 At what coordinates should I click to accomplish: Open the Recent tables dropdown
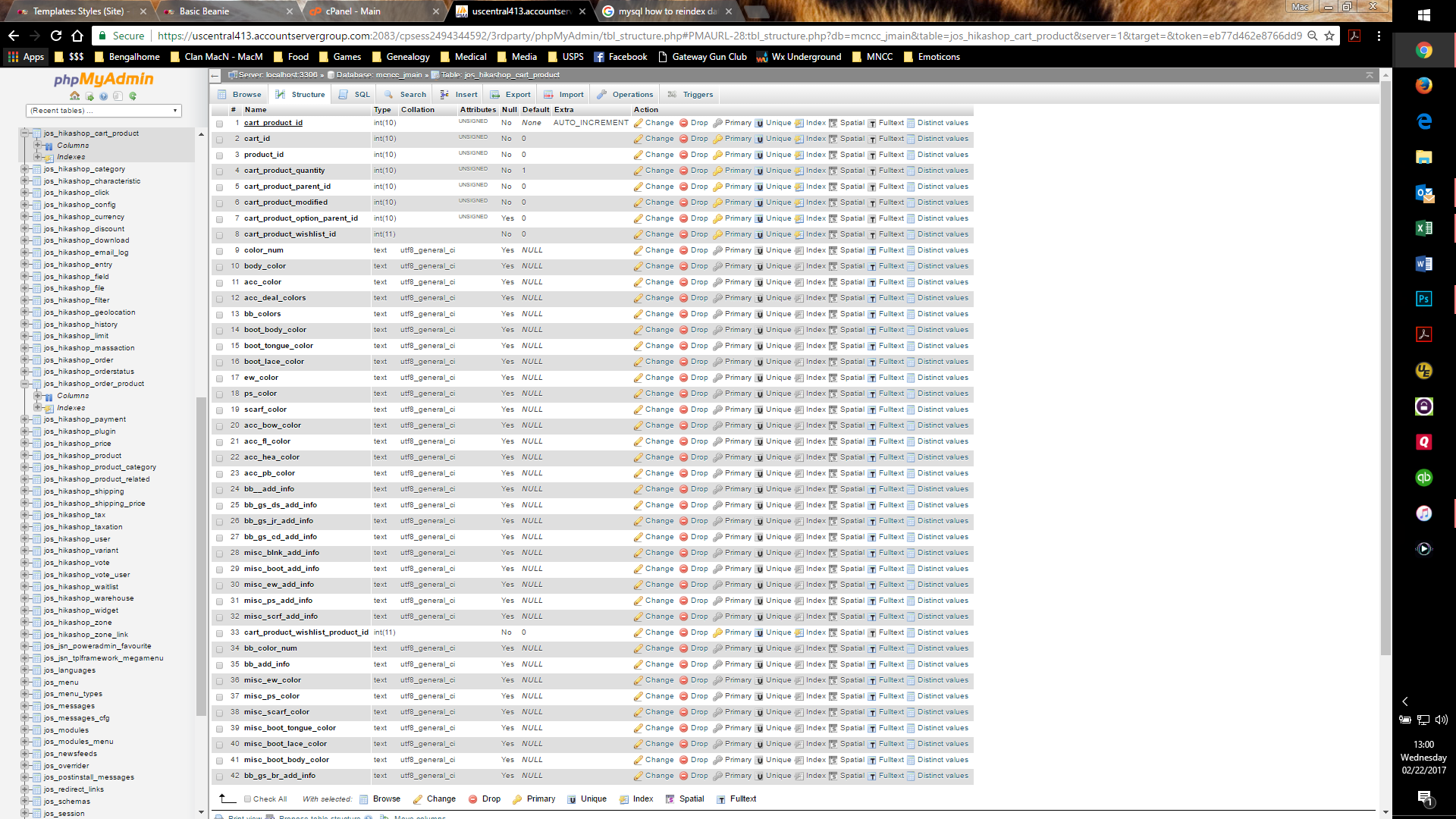click(x=104, y=111)
